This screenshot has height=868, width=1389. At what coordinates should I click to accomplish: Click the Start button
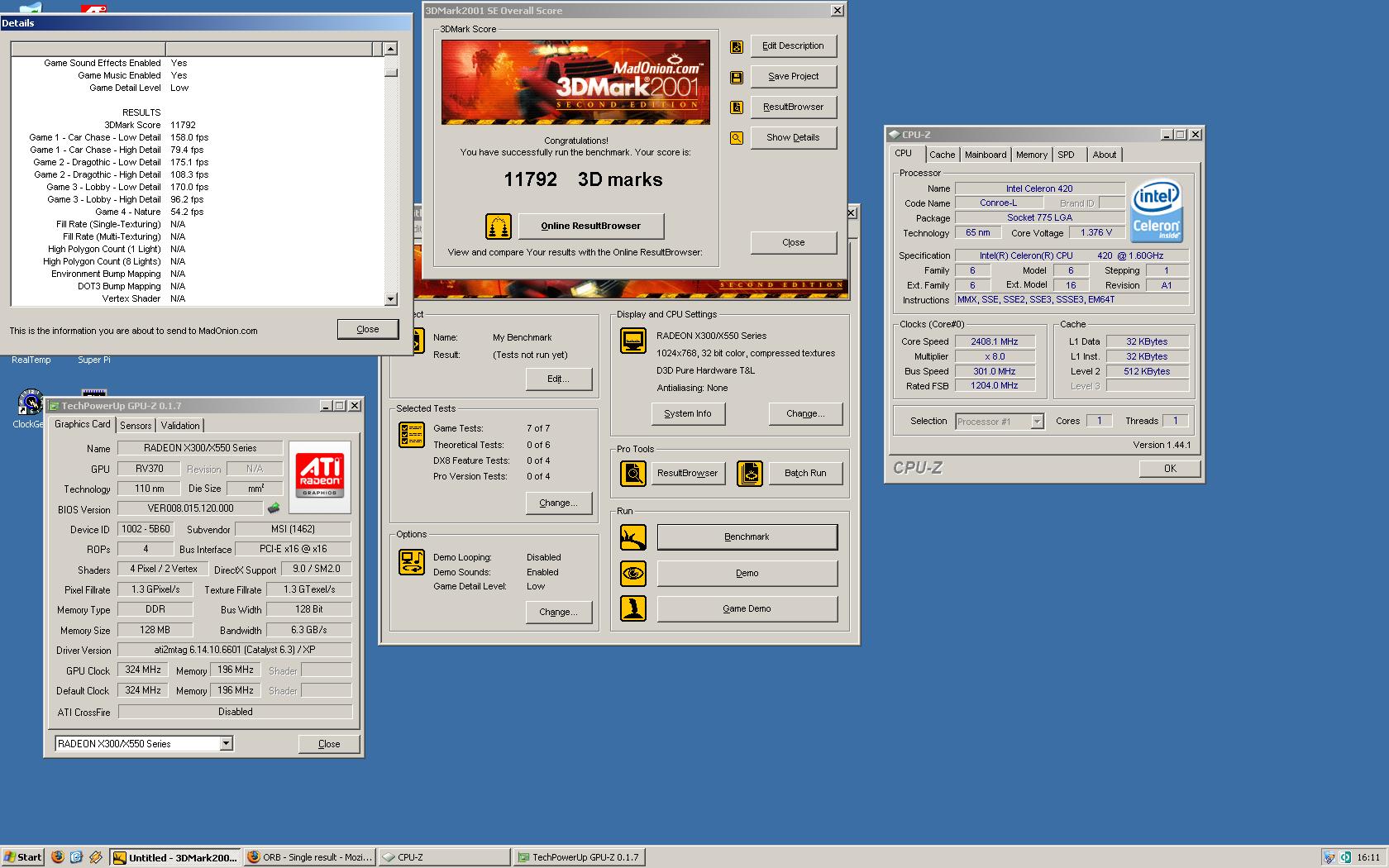pyautogui.click(x=23, y=857)
